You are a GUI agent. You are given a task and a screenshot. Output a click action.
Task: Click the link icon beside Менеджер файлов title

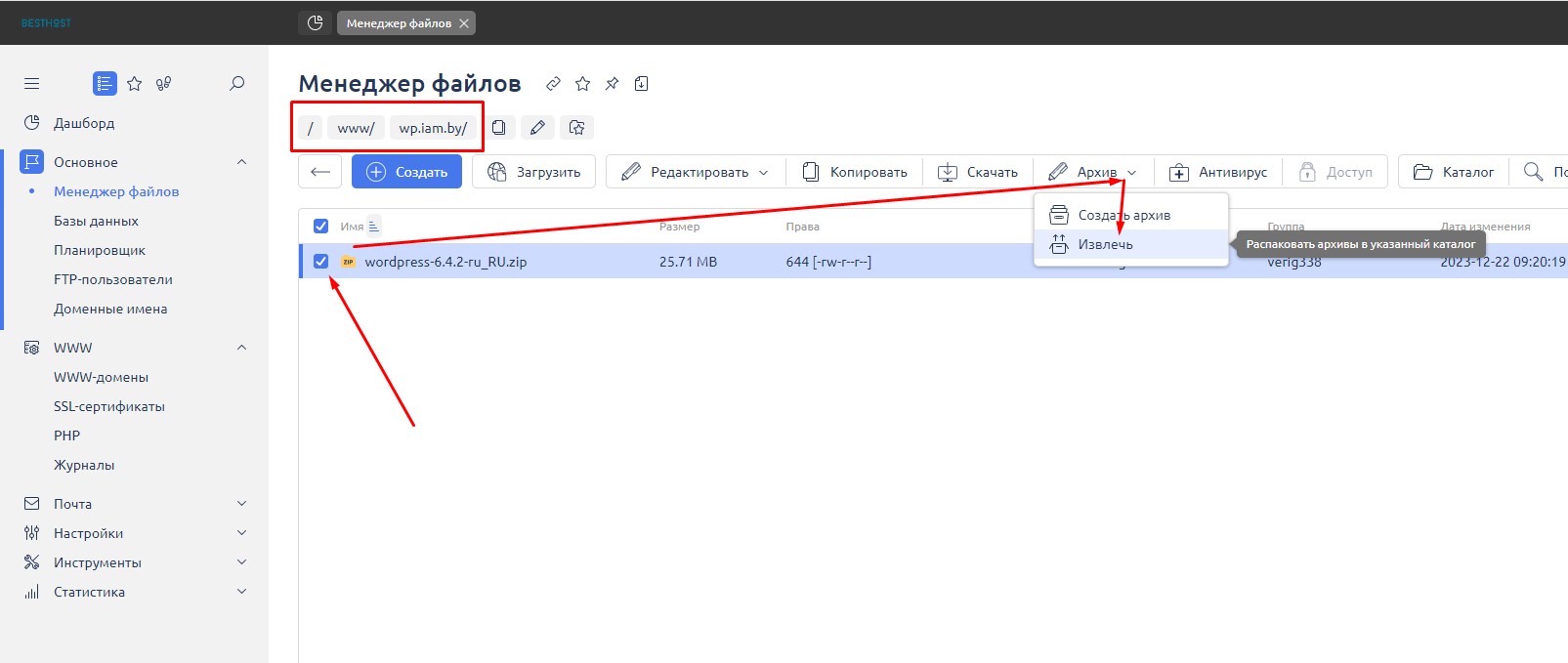coord(553,84)
